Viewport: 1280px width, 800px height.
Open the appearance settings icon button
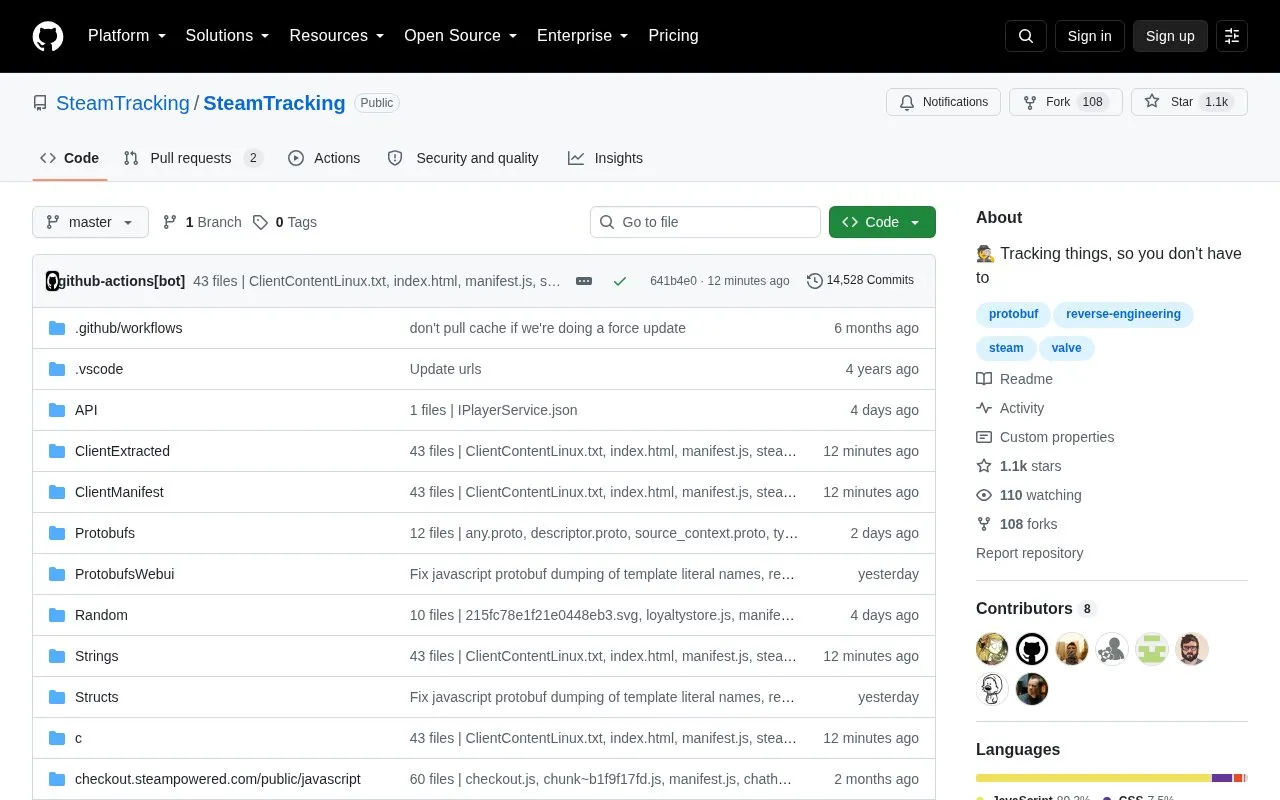(1232, 36)
